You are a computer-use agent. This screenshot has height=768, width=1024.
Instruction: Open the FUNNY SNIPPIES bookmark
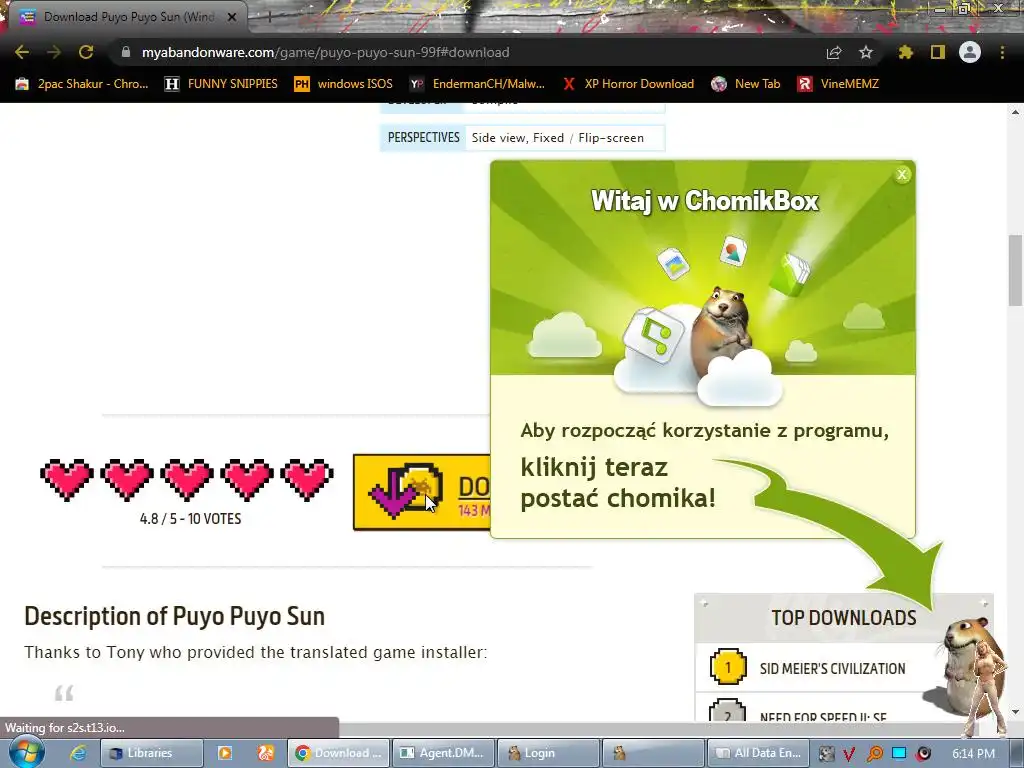tap(221, 84)
